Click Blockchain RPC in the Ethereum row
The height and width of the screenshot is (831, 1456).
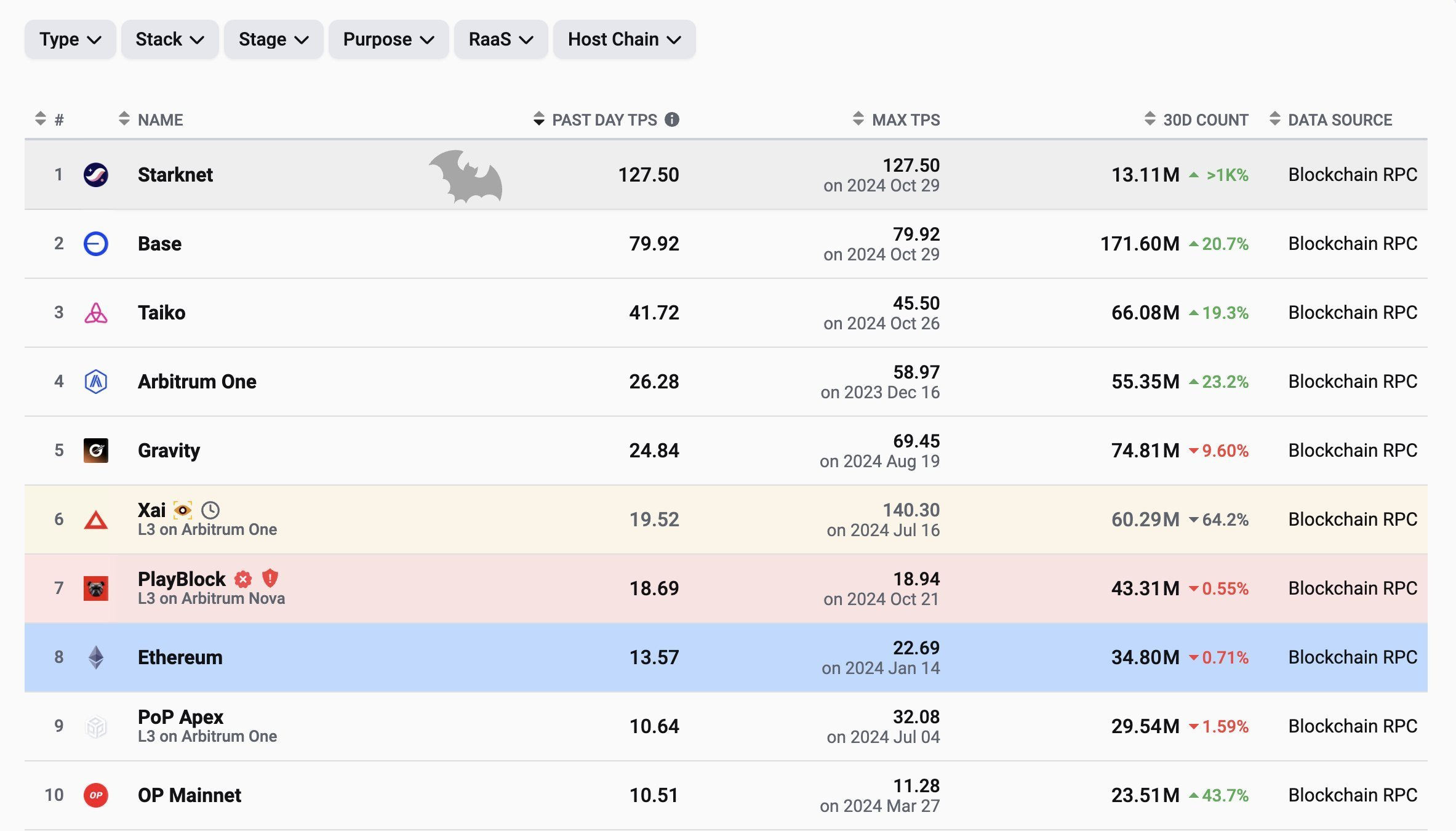tap(1353, 657)
